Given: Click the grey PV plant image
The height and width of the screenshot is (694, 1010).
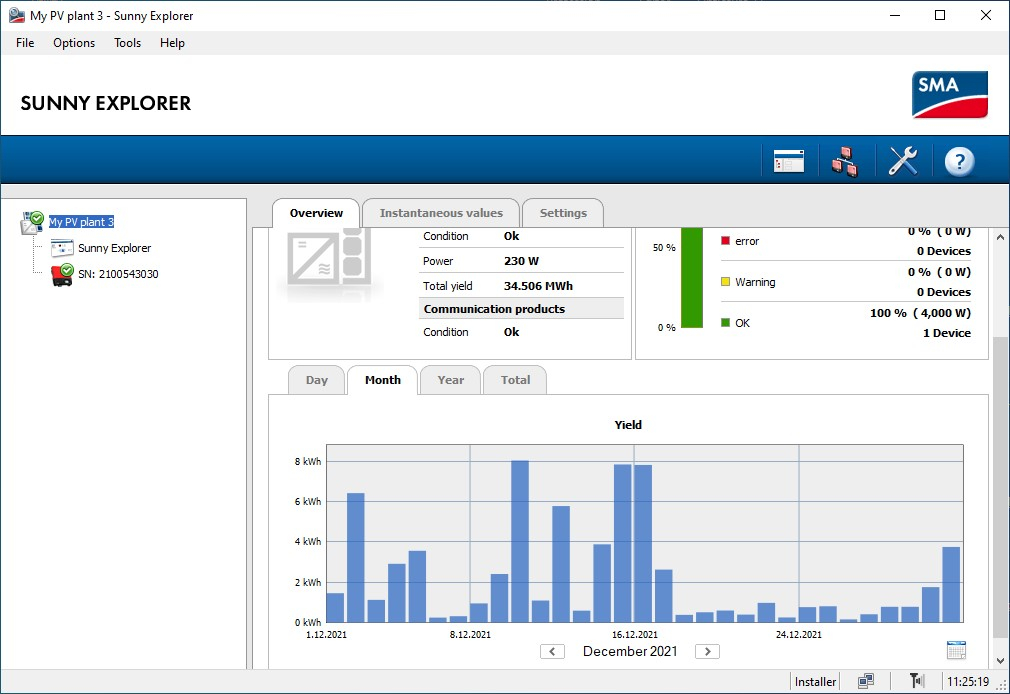Looking at the screenshot, I should [329, 259].
